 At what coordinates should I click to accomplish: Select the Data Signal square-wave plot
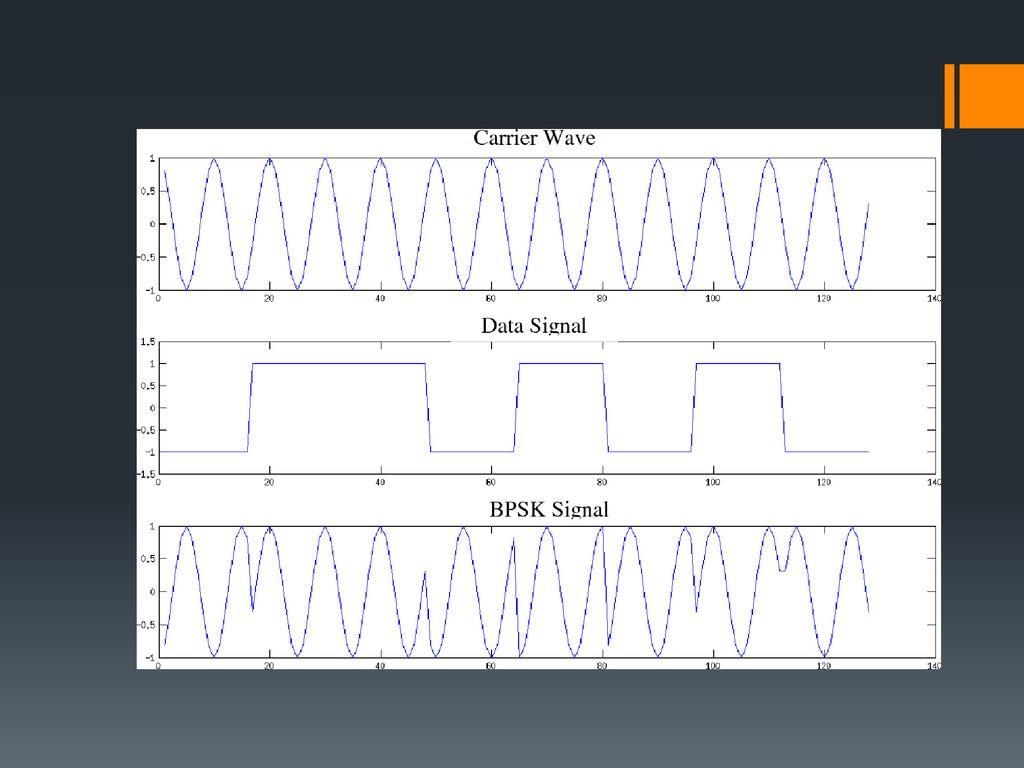coord(547,408)
